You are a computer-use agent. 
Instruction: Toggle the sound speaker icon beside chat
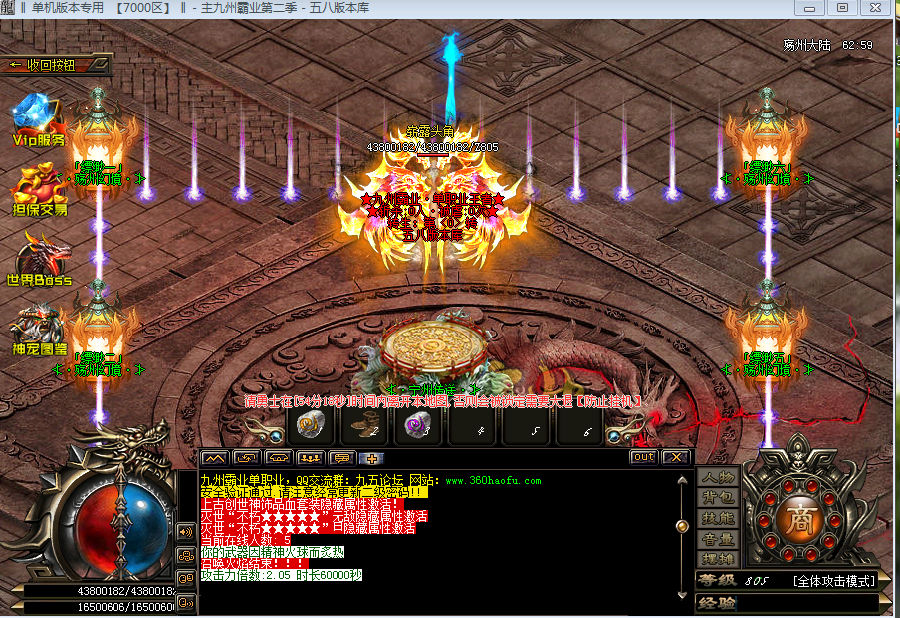pyautogui.click(x=186, y=532)
